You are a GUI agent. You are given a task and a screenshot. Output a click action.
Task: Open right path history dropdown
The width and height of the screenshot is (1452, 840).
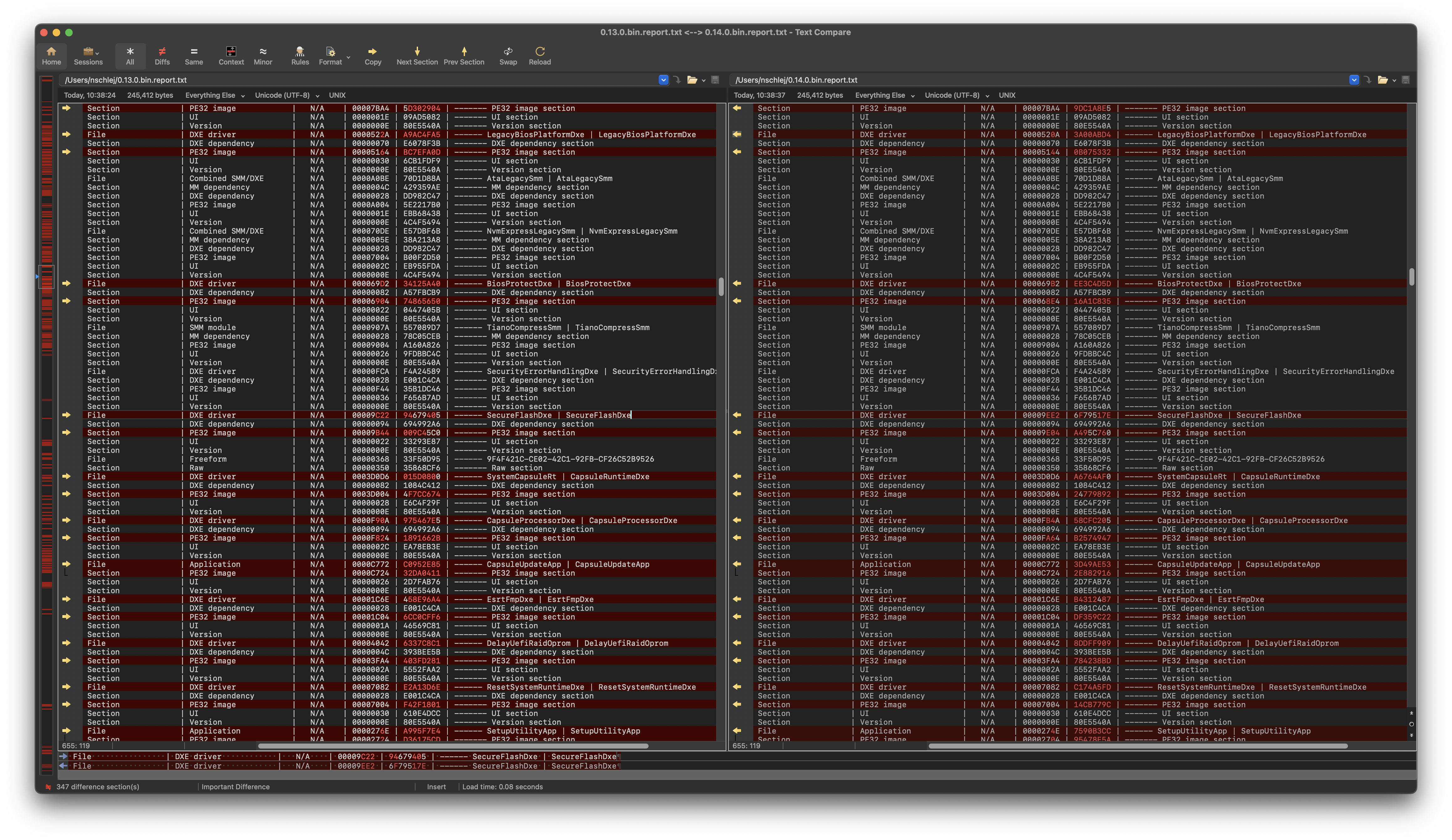click(x=1354, y=80)
